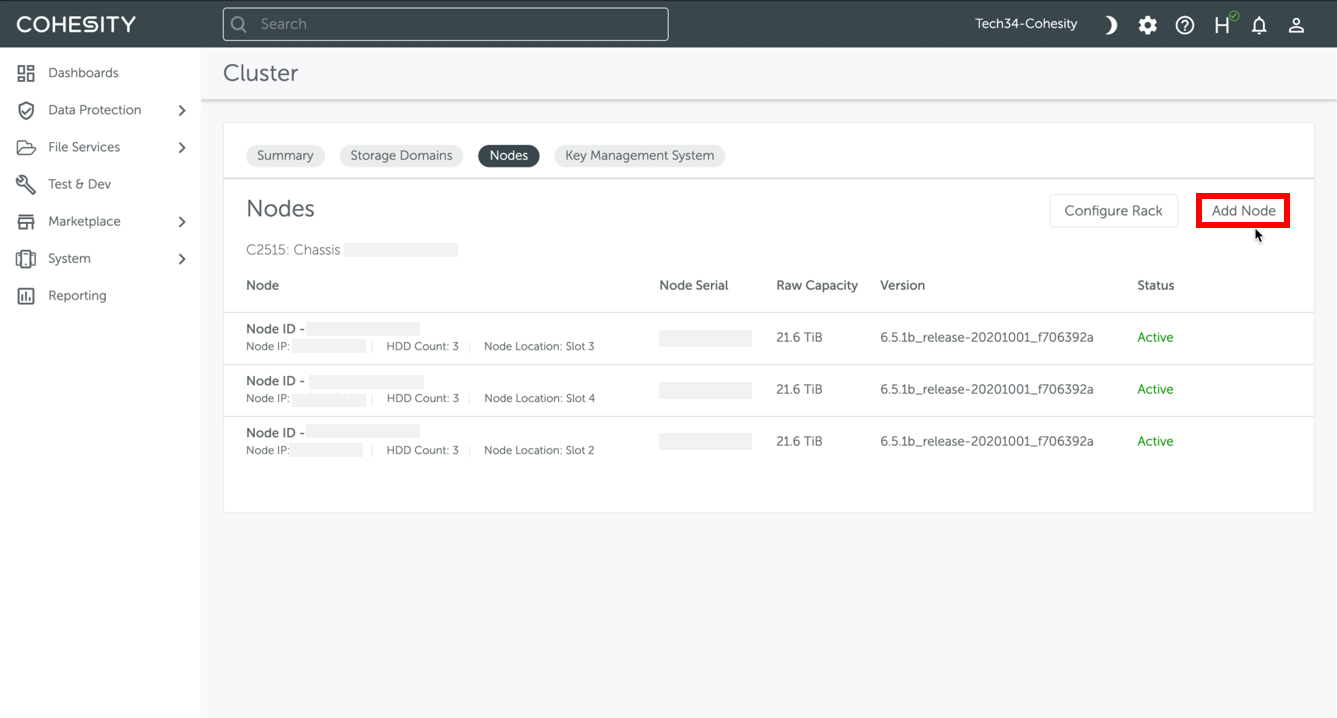The image size is (1337, 718).
Task: Expand the File Services submenu chevron
Action: point(182,148)
